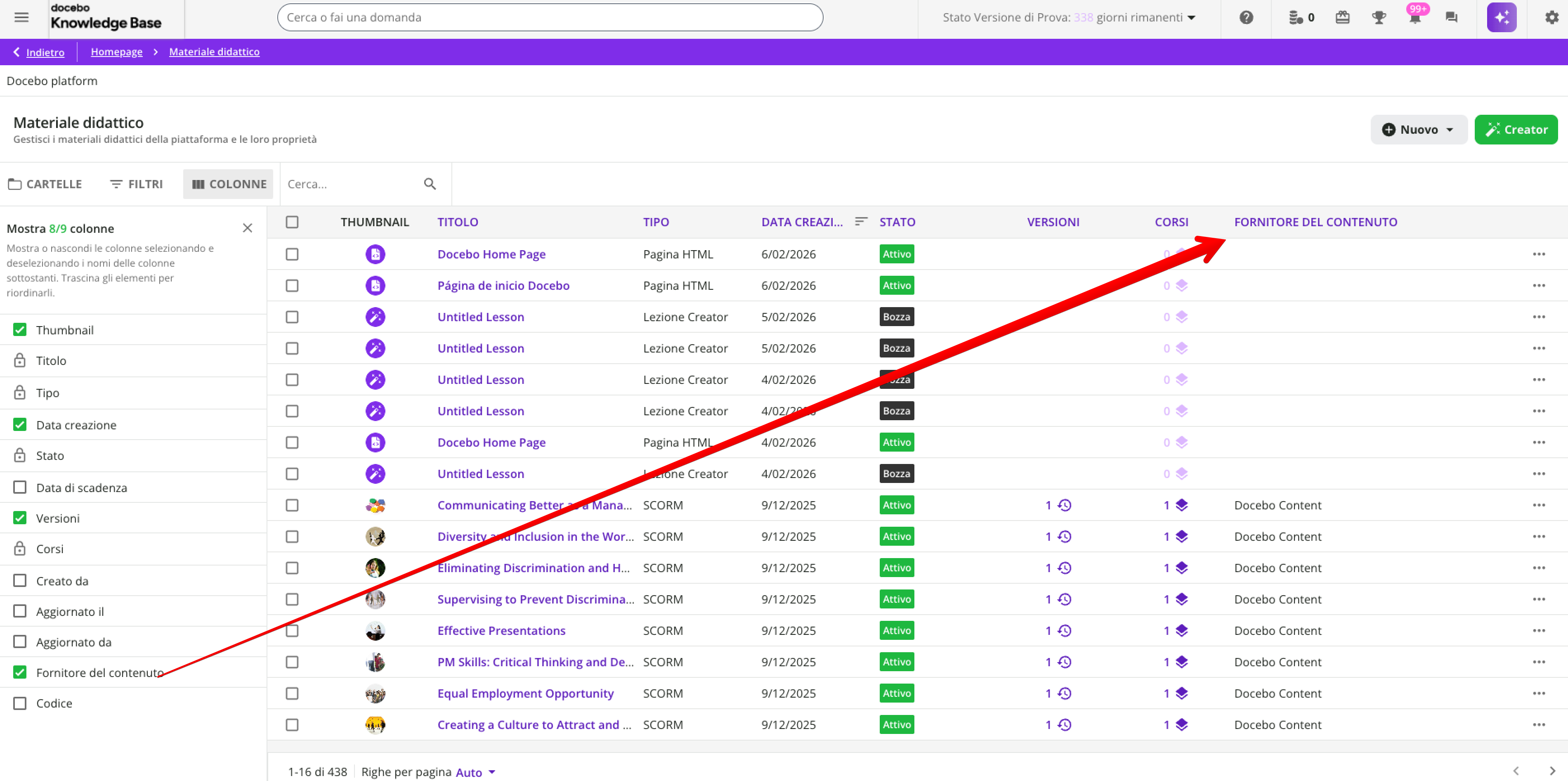Click the global search question field

point(549,17)
